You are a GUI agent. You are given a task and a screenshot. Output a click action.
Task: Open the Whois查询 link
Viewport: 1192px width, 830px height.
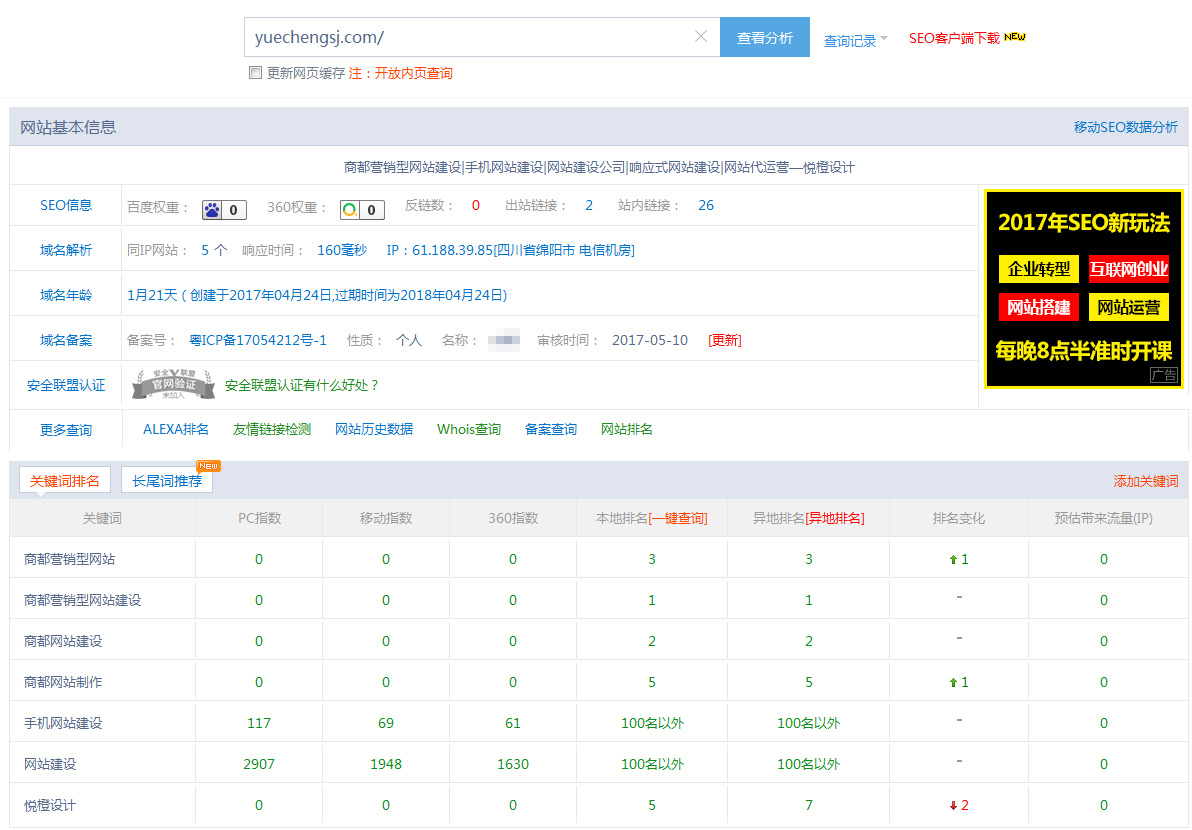point(468,429)
